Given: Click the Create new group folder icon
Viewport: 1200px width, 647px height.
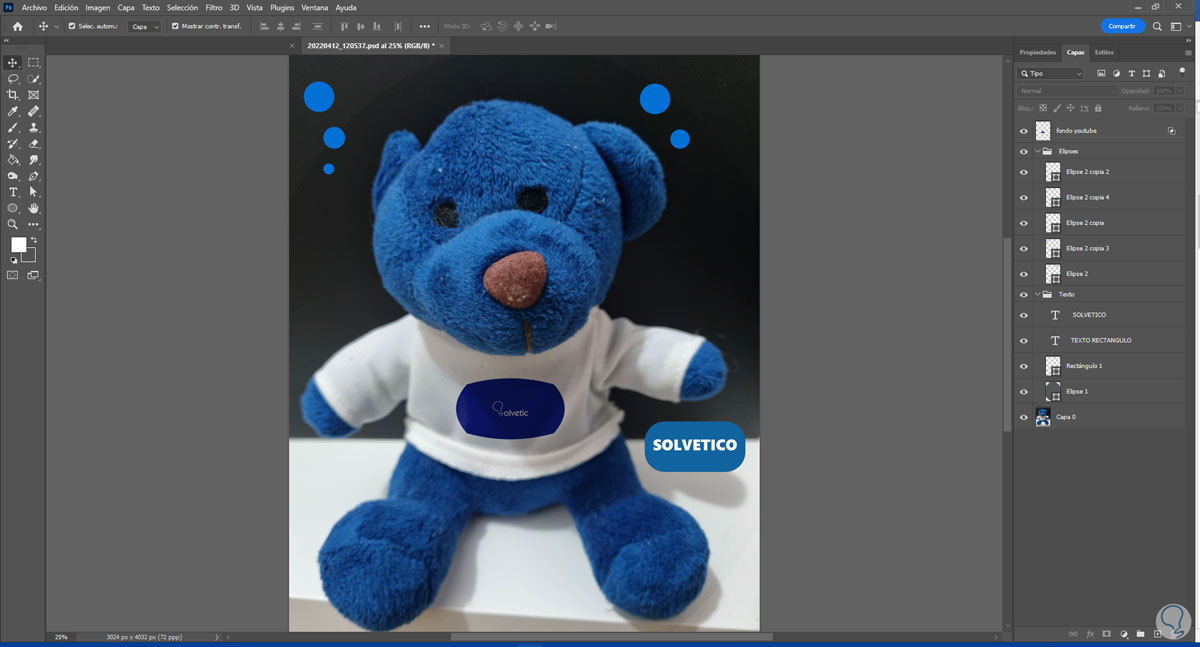Looking at the screenshot, I should pos(1141,634).
